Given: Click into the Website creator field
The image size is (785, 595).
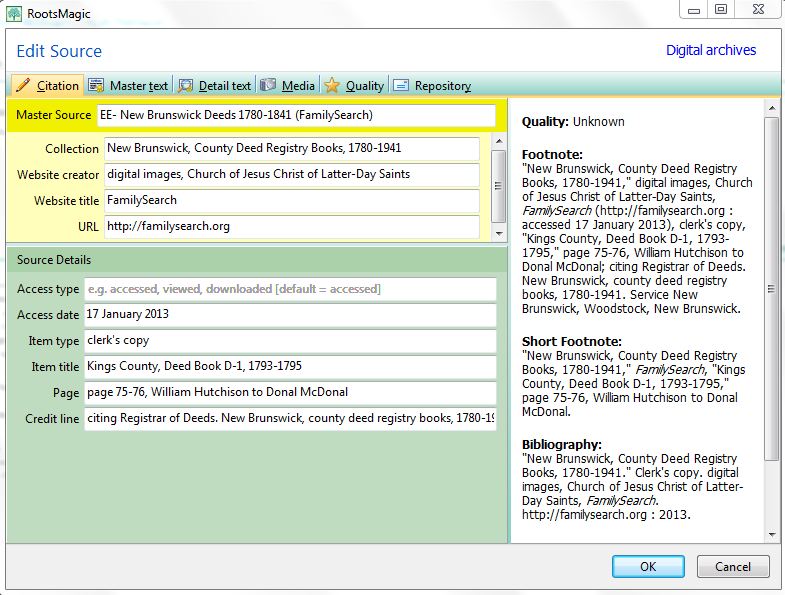Looking at the screenshot, I should pyautogui.click(x=291, y=174).
